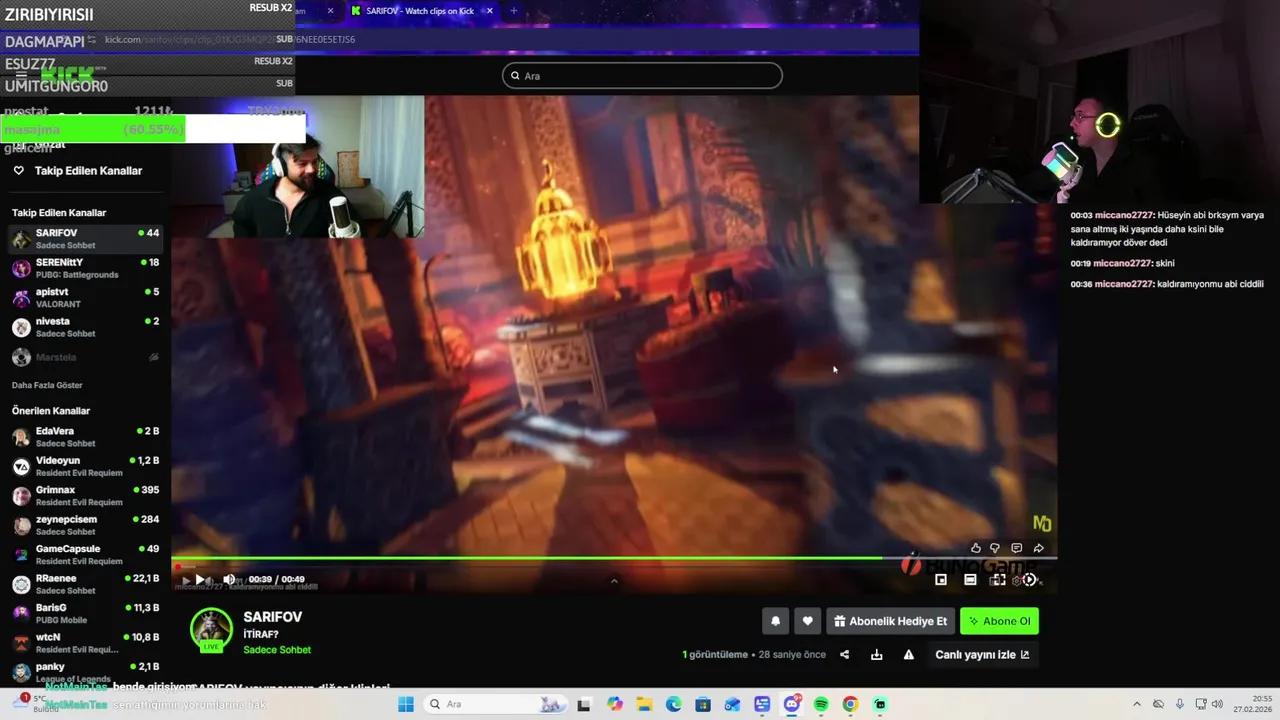Click the taskbar Ara search box
This screenshot has width=1280, height=720.
tap(495, 704)
